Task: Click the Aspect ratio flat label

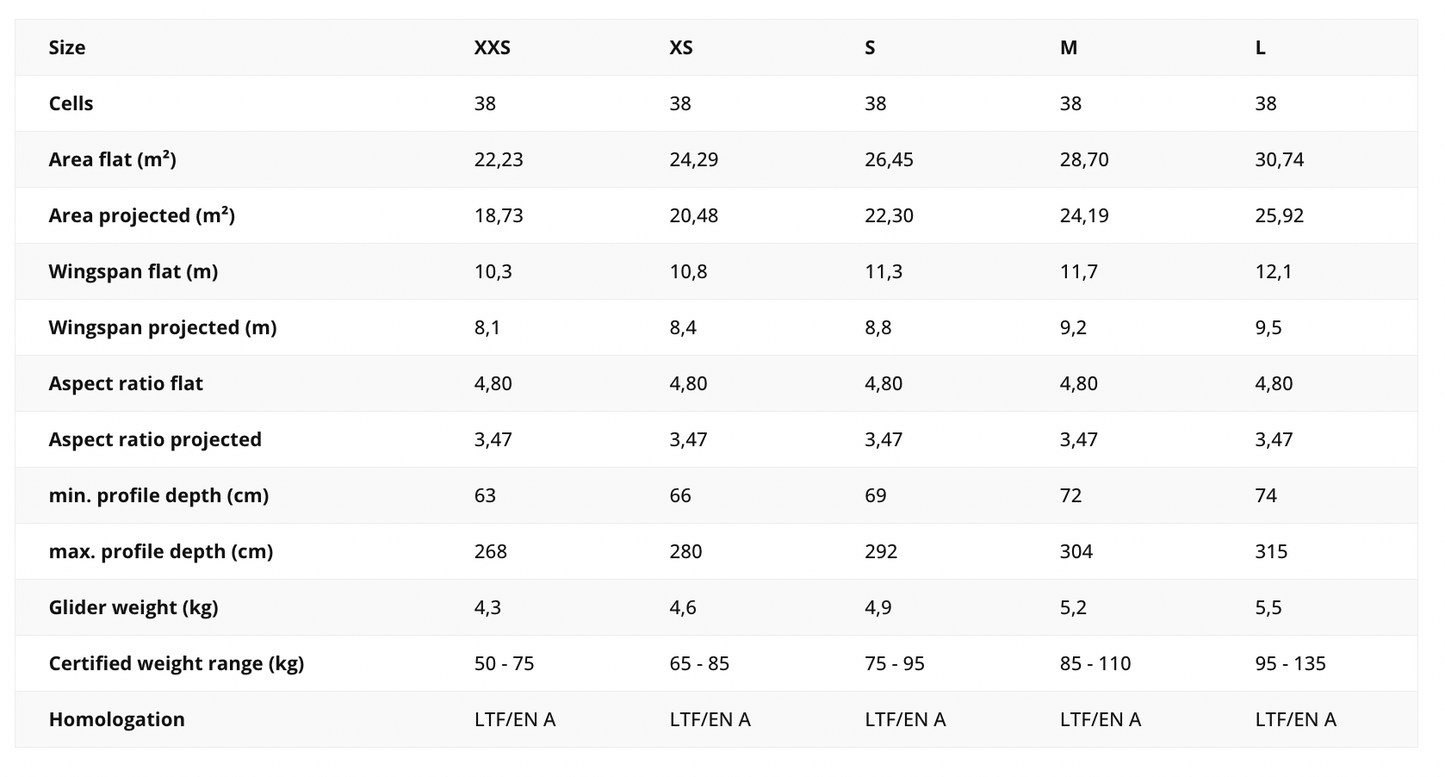Action: coord(126,384)
